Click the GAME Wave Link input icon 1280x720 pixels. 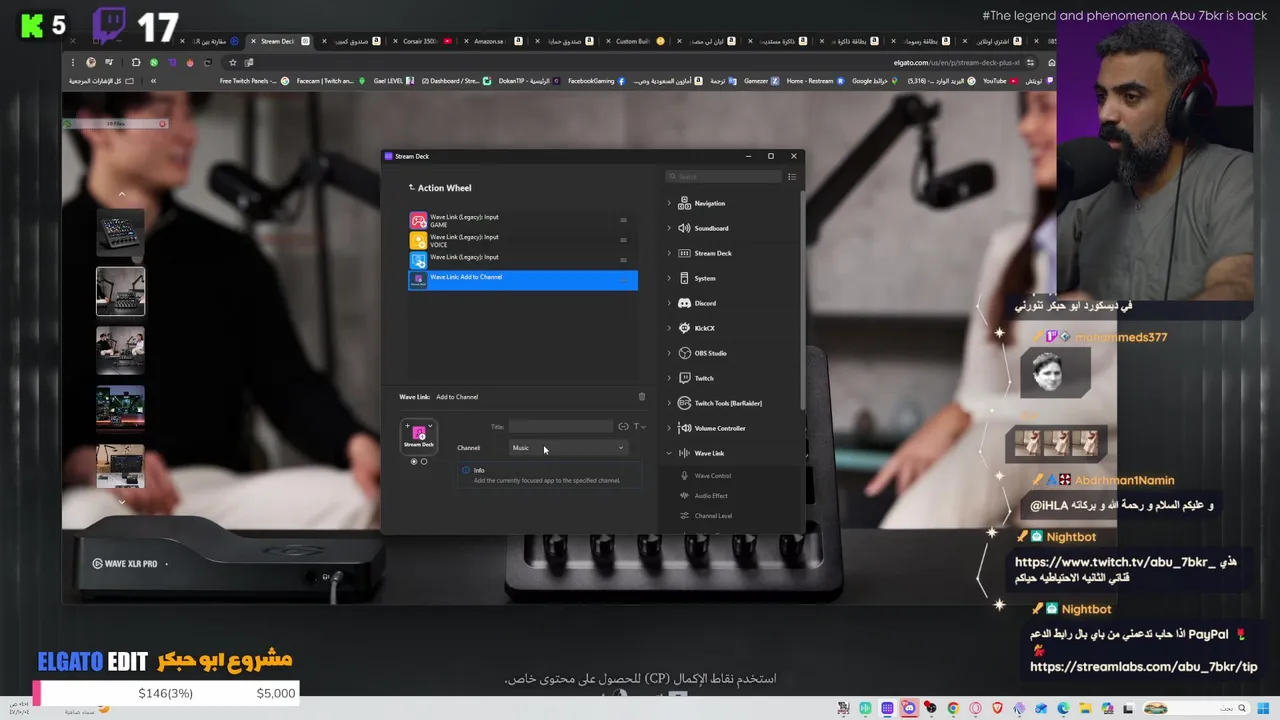pos(418,220)
